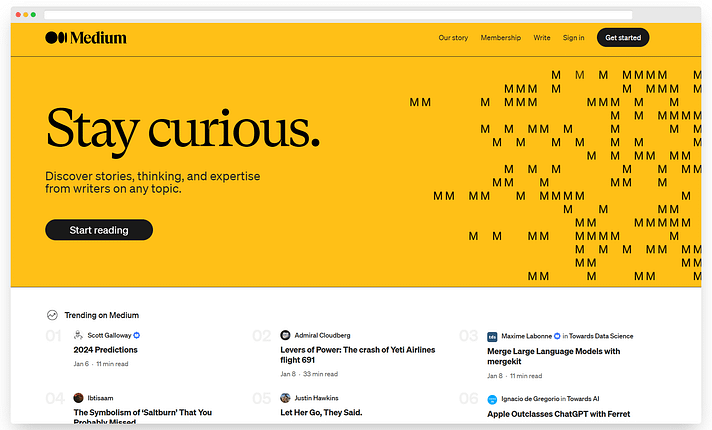712x430 pixels.
Task: Open the Our story page
Action: click(x=453, y=38)
